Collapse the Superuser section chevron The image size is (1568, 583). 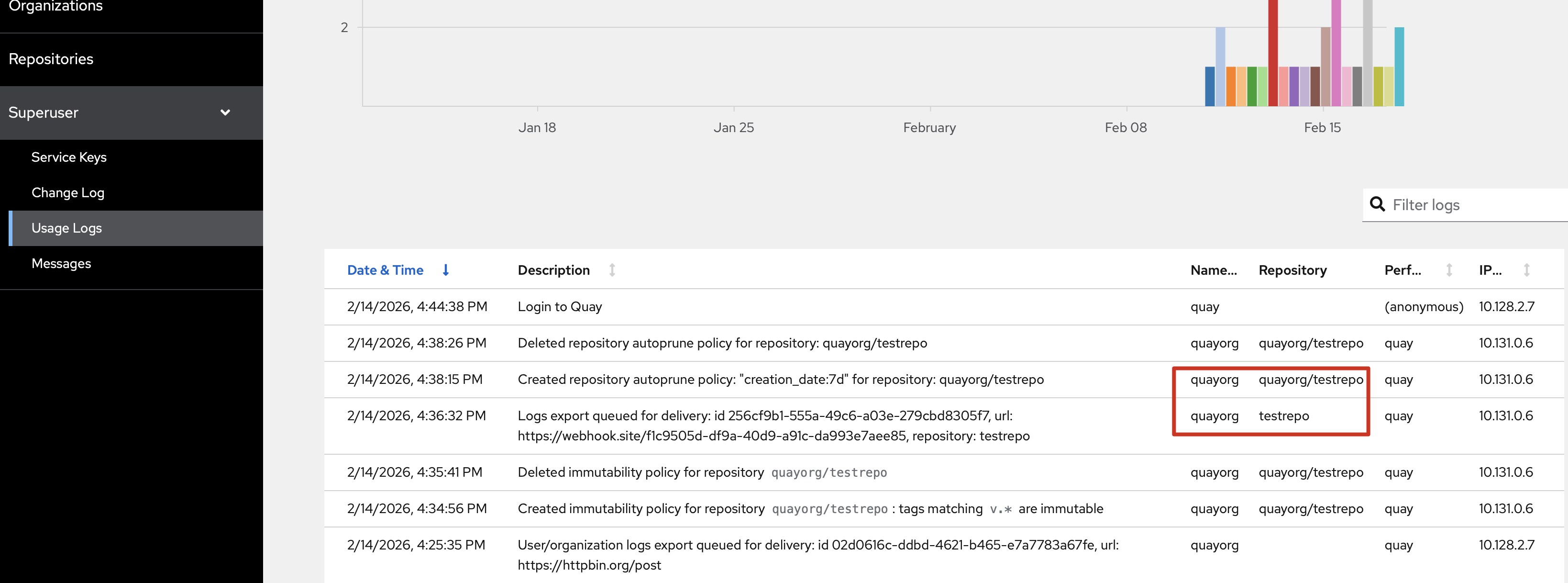225,112
